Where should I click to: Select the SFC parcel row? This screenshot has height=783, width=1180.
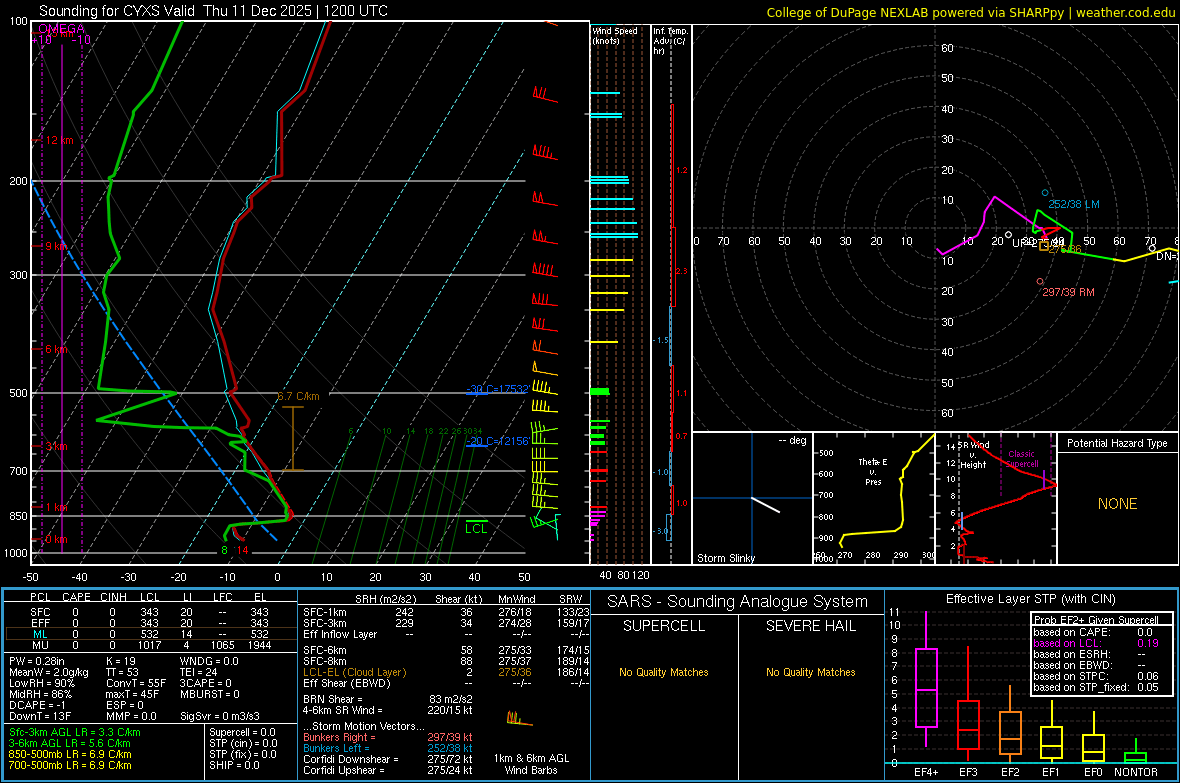tap(149, 612)
